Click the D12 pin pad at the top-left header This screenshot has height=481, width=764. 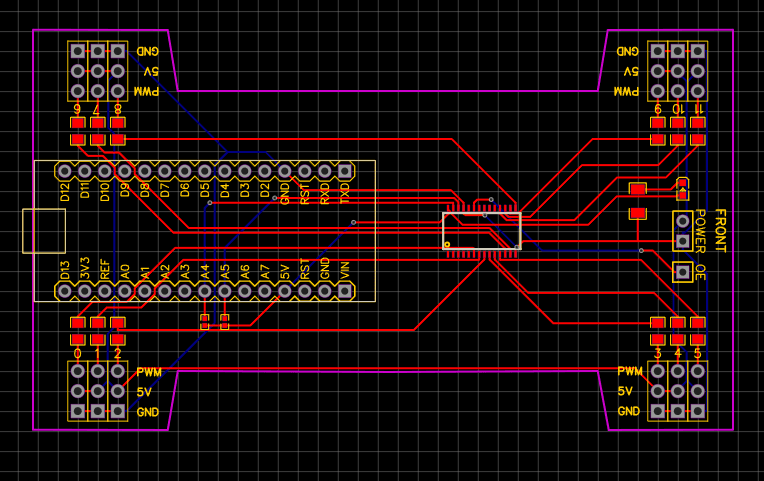coord(65,171)
